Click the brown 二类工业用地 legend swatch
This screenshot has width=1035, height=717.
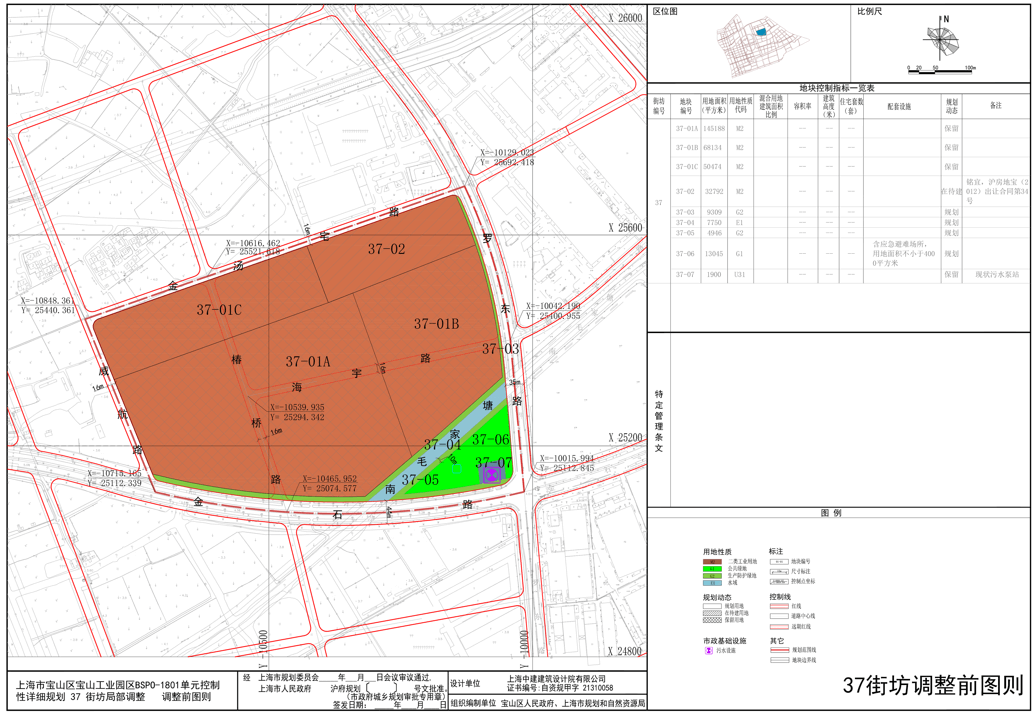(x=711, y=562)
